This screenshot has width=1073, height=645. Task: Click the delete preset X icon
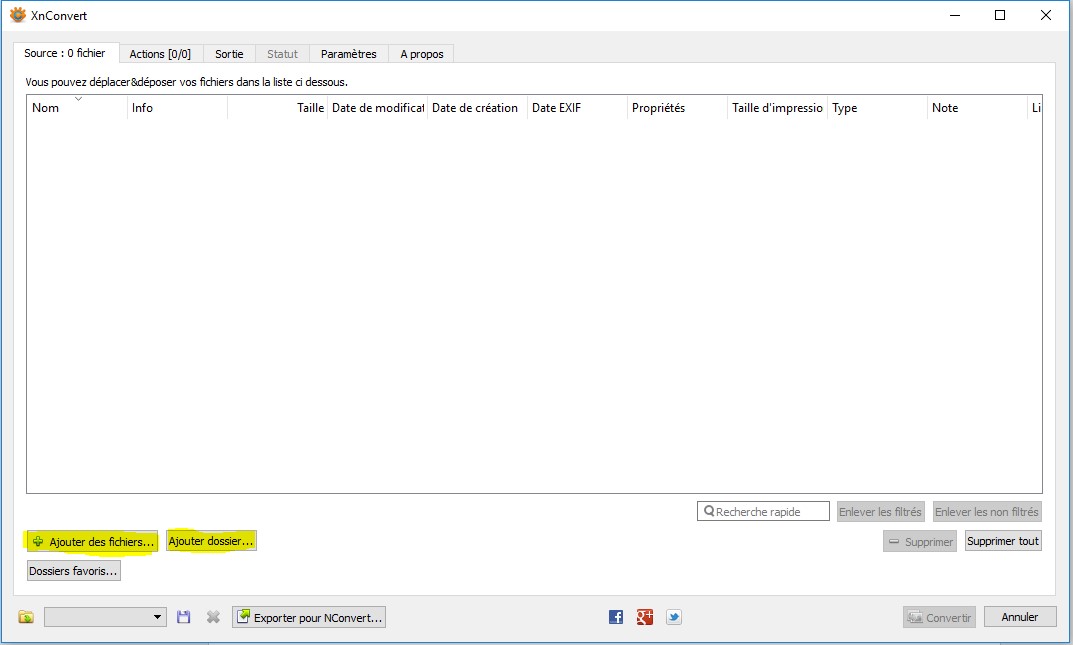(x=213, y=617)
